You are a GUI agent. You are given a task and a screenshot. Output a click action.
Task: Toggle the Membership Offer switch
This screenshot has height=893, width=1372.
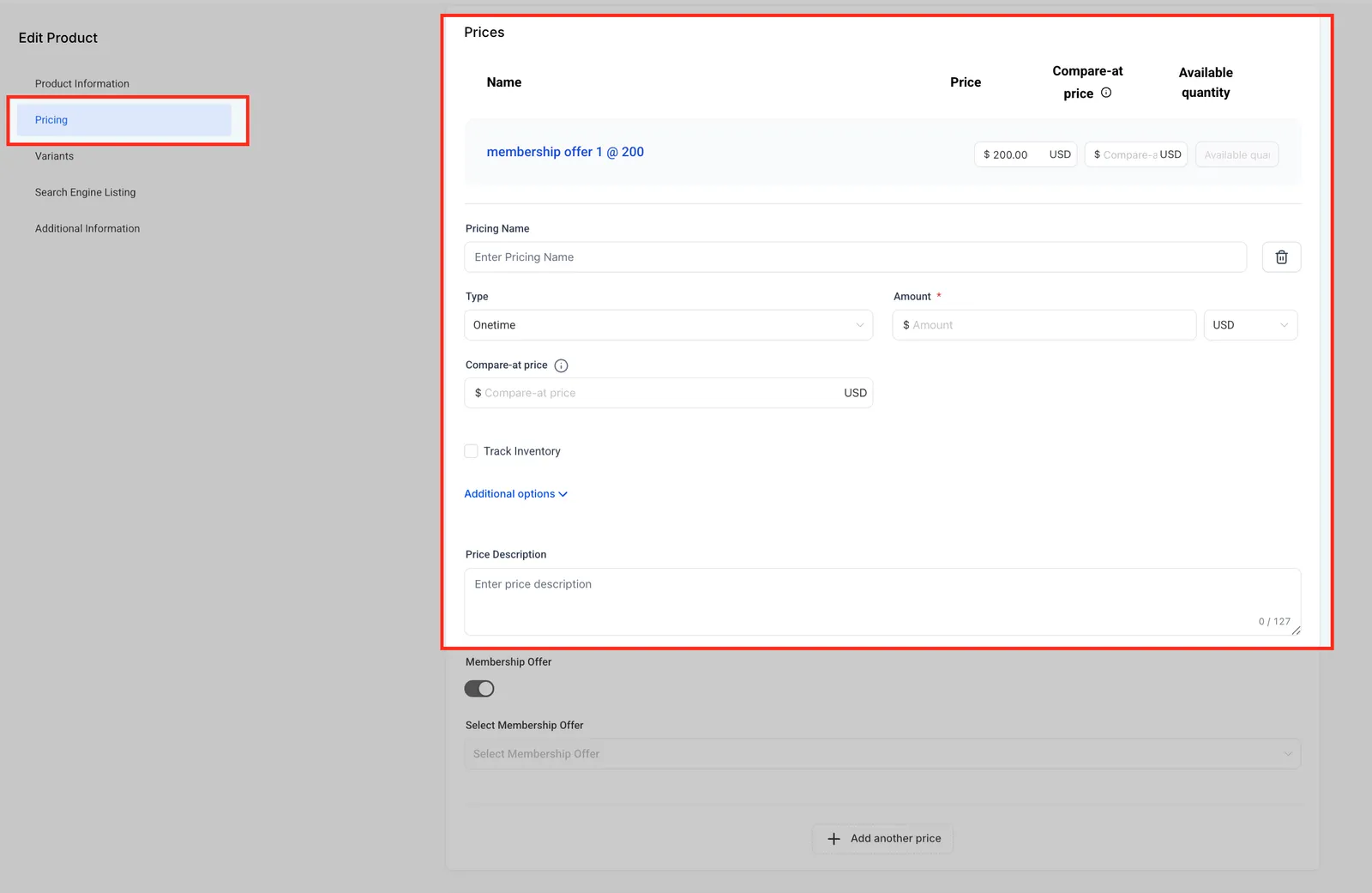479,689
